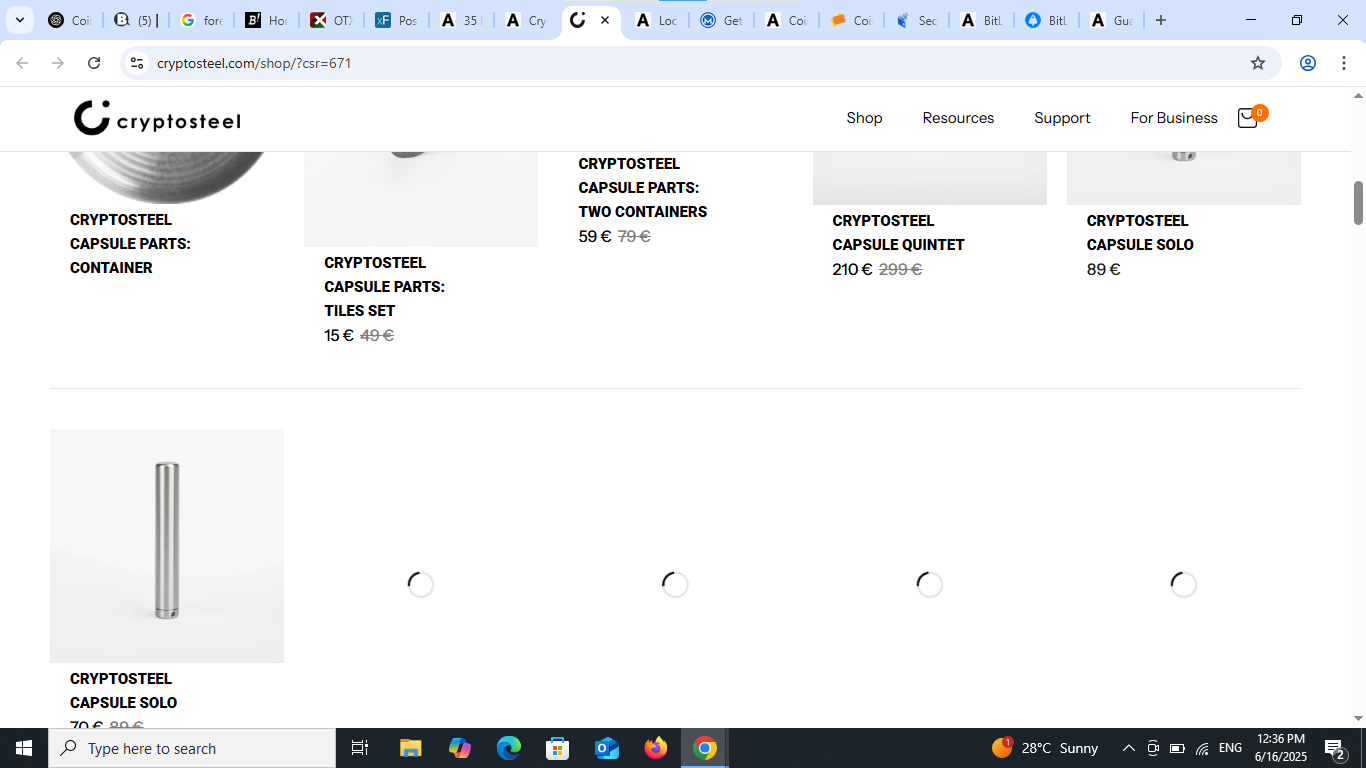Switch to the 'Loc' browser tab
1366x768 pixels.
tap(657, 20)
